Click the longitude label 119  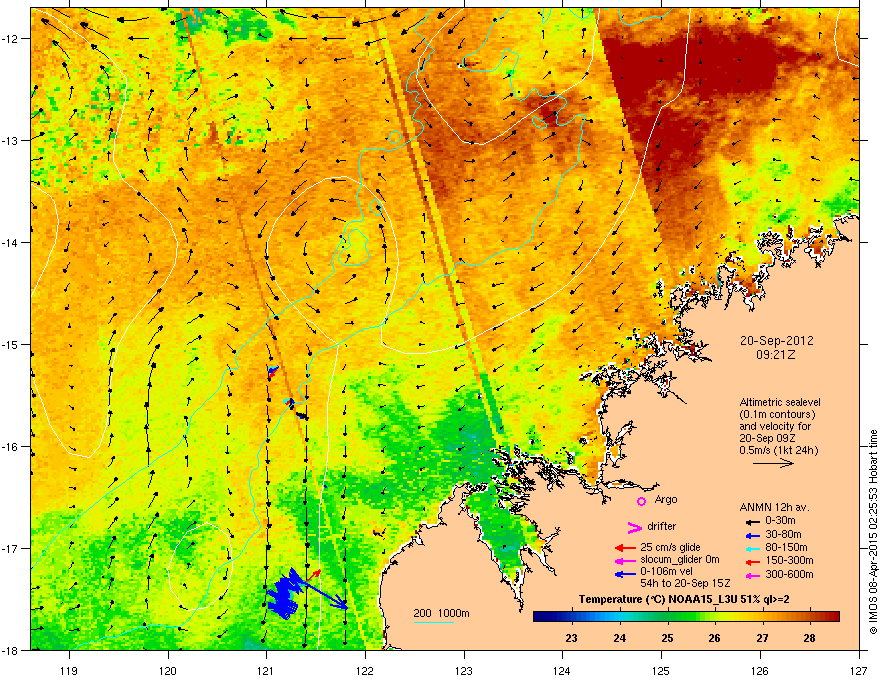point(69,670)
